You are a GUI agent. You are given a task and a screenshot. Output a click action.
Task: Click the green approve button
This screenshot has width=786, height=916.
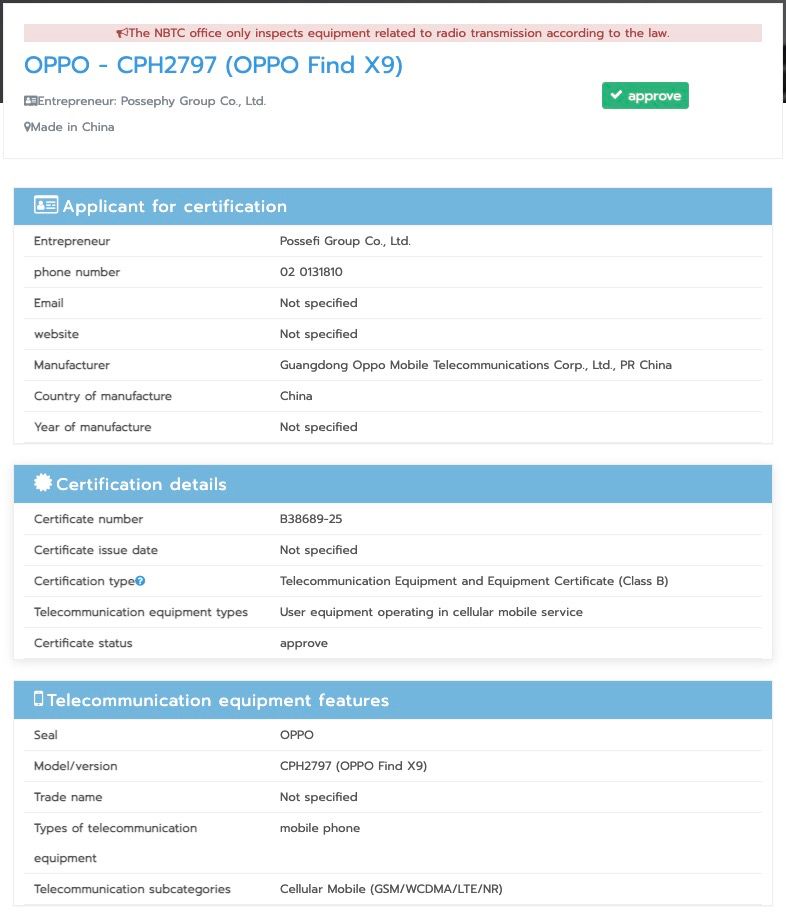click(645, 96)
